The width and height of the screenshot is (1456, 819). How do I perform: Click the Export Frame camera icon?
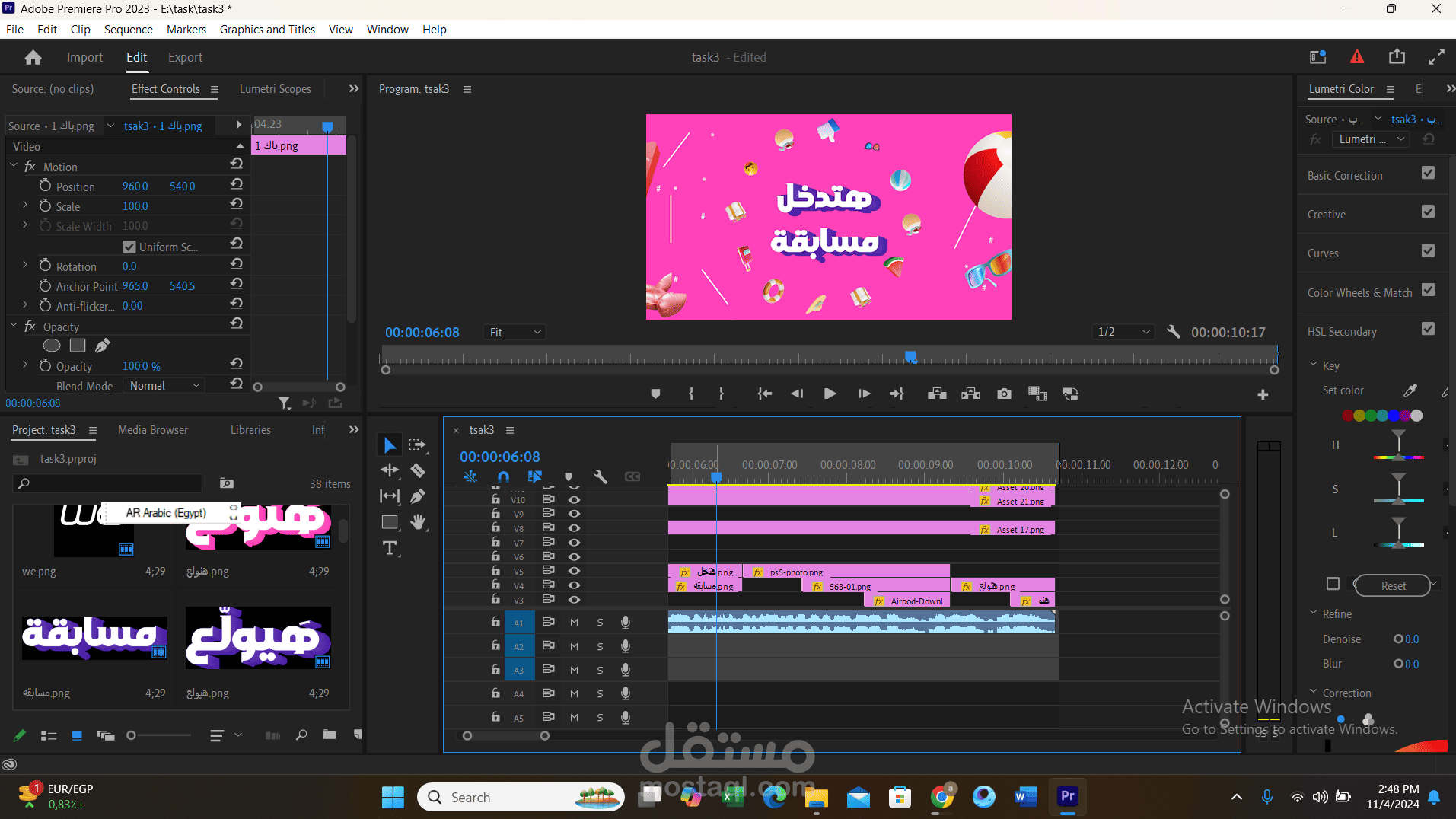click(1005, 394)
